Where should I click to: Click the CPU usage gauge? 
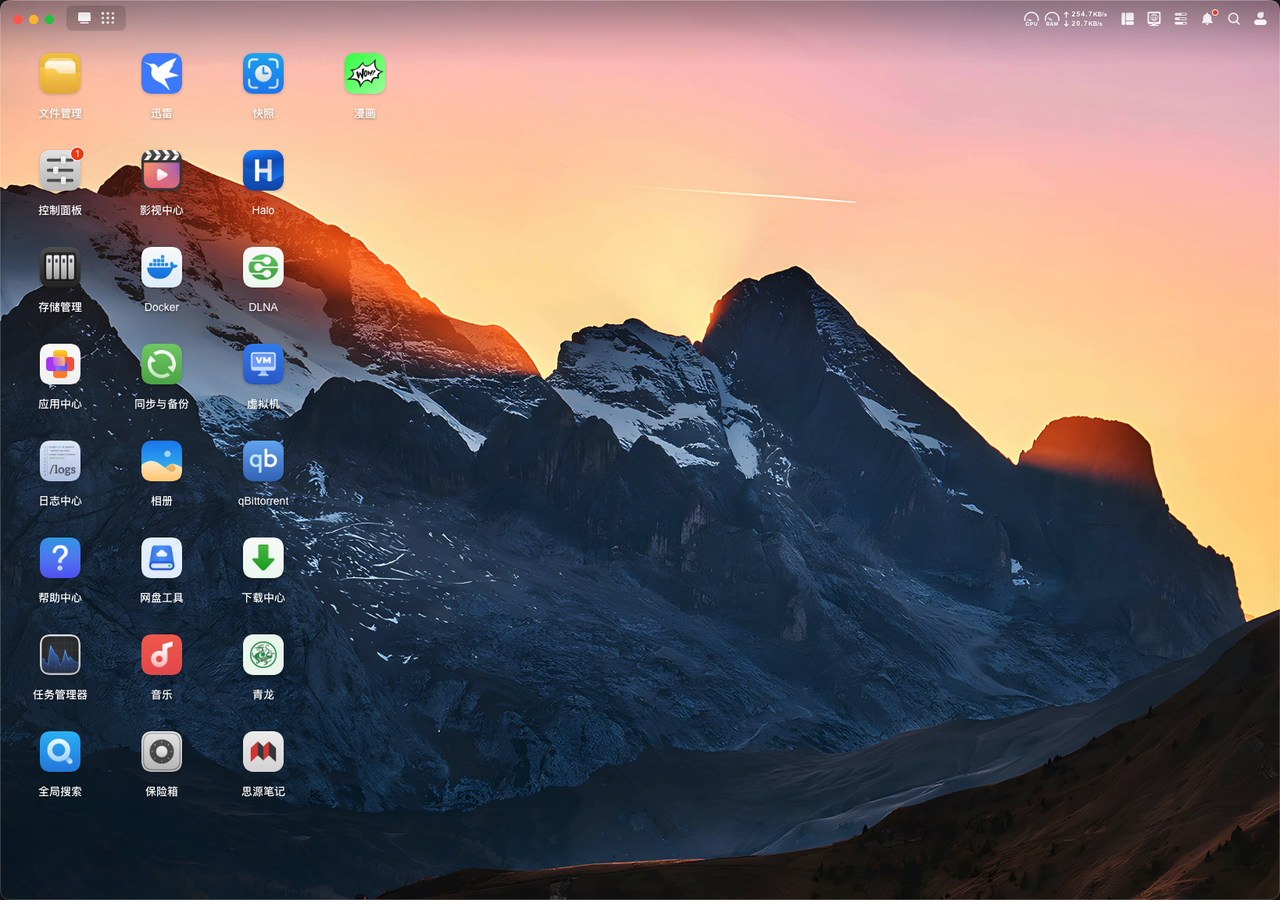(1031, 19)
